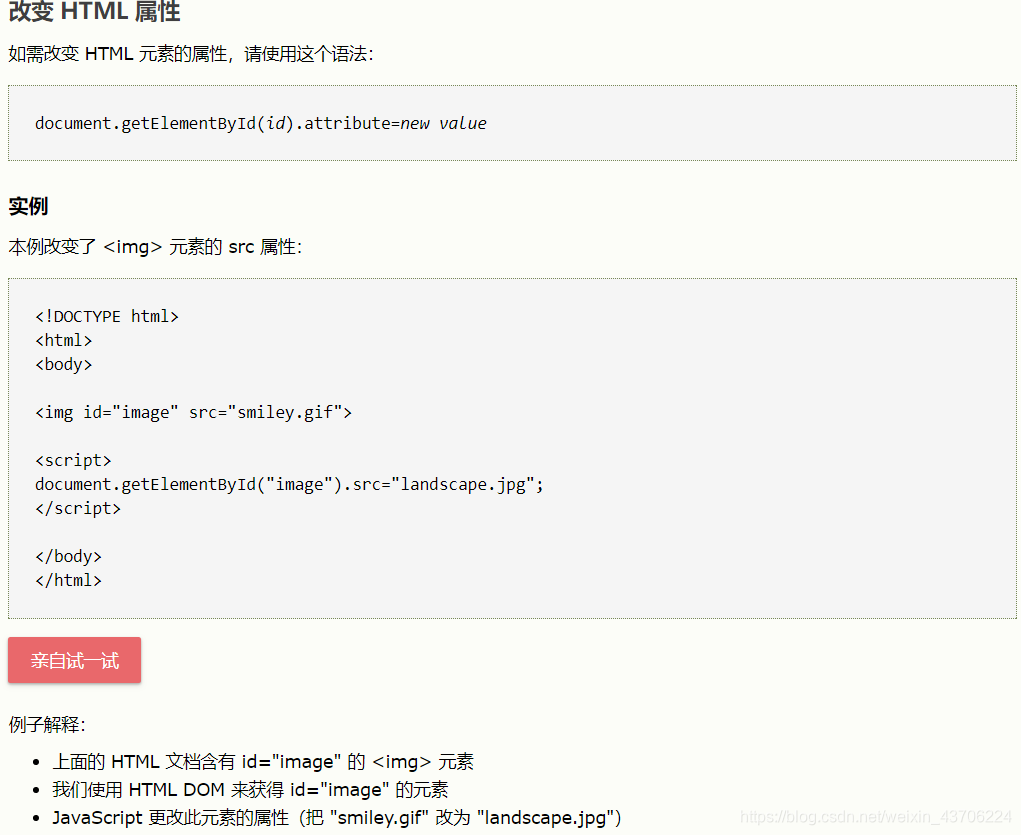
Task: Click the 例子解释 label
Action: pyautogui.click(x=47, y=724)
